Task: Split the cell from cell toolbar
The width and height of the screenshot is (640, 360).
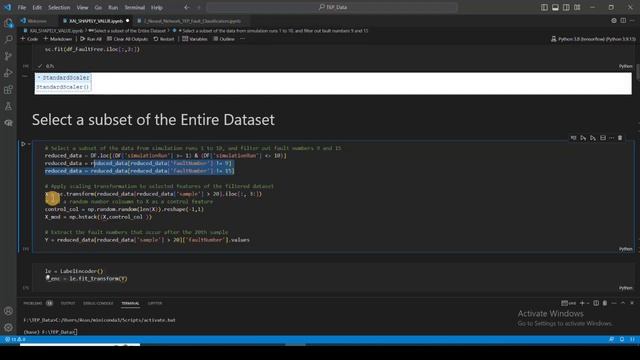Action: coord(602,138)
